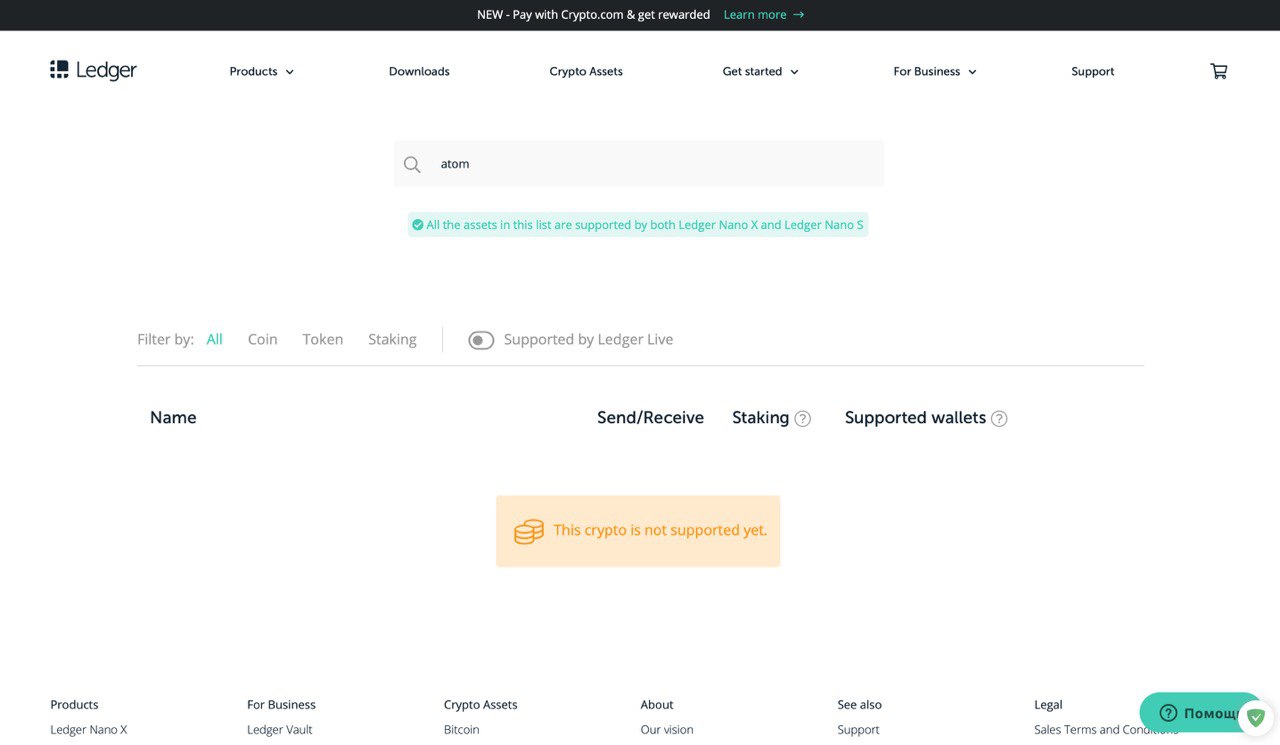Viewport: 1280px width, 745px height.
Task: Select the All filter
Action: pyautogui.click(x=214, y=340)
